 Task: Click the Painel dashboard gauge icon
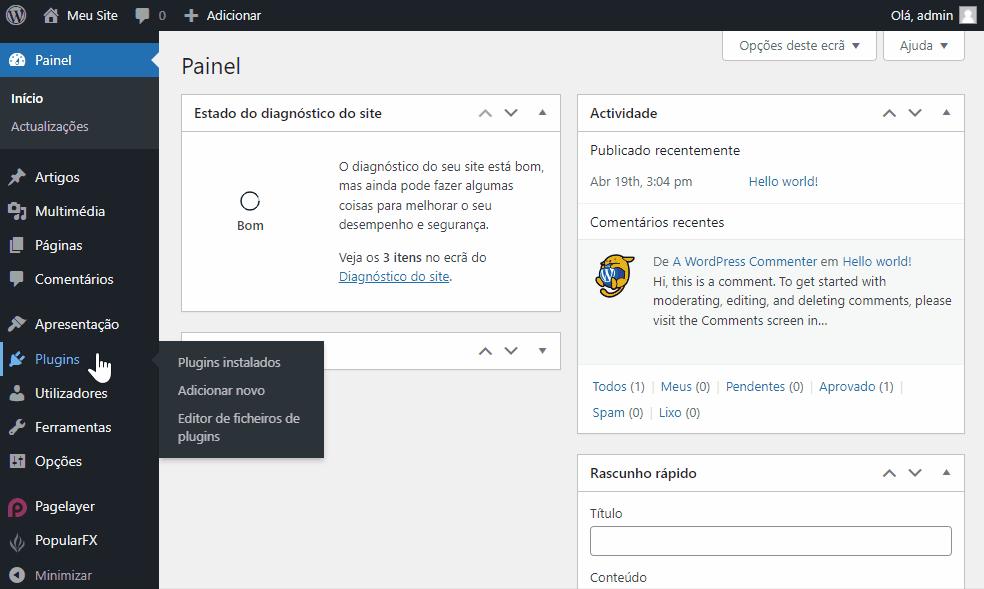[18, 60]
